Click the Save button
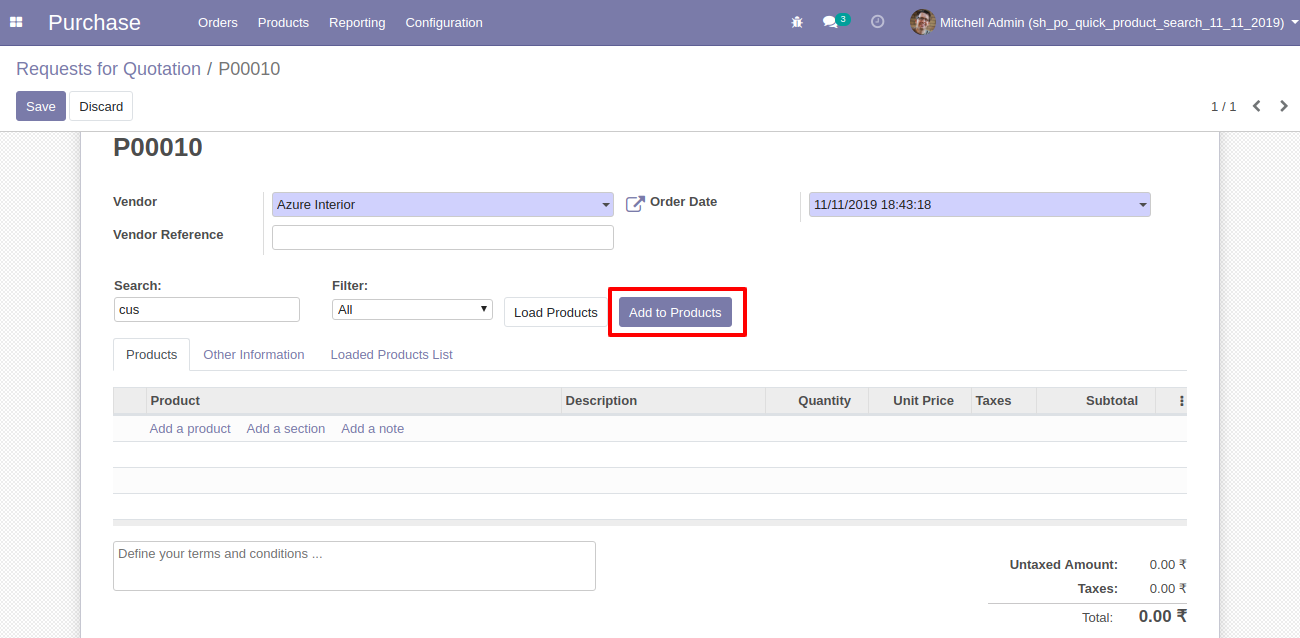This screenshot has height=638, width=1300. [41, 106]
